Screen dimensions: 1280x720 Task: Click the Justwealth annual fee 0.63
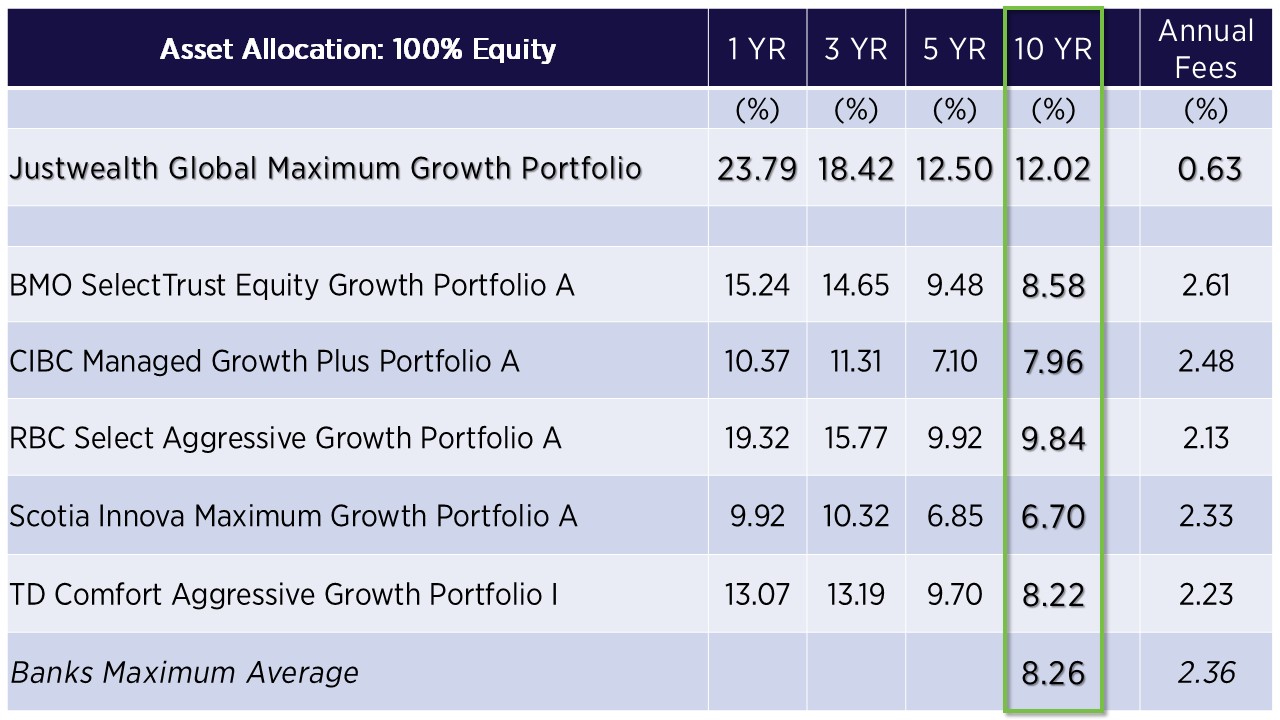1206,167
